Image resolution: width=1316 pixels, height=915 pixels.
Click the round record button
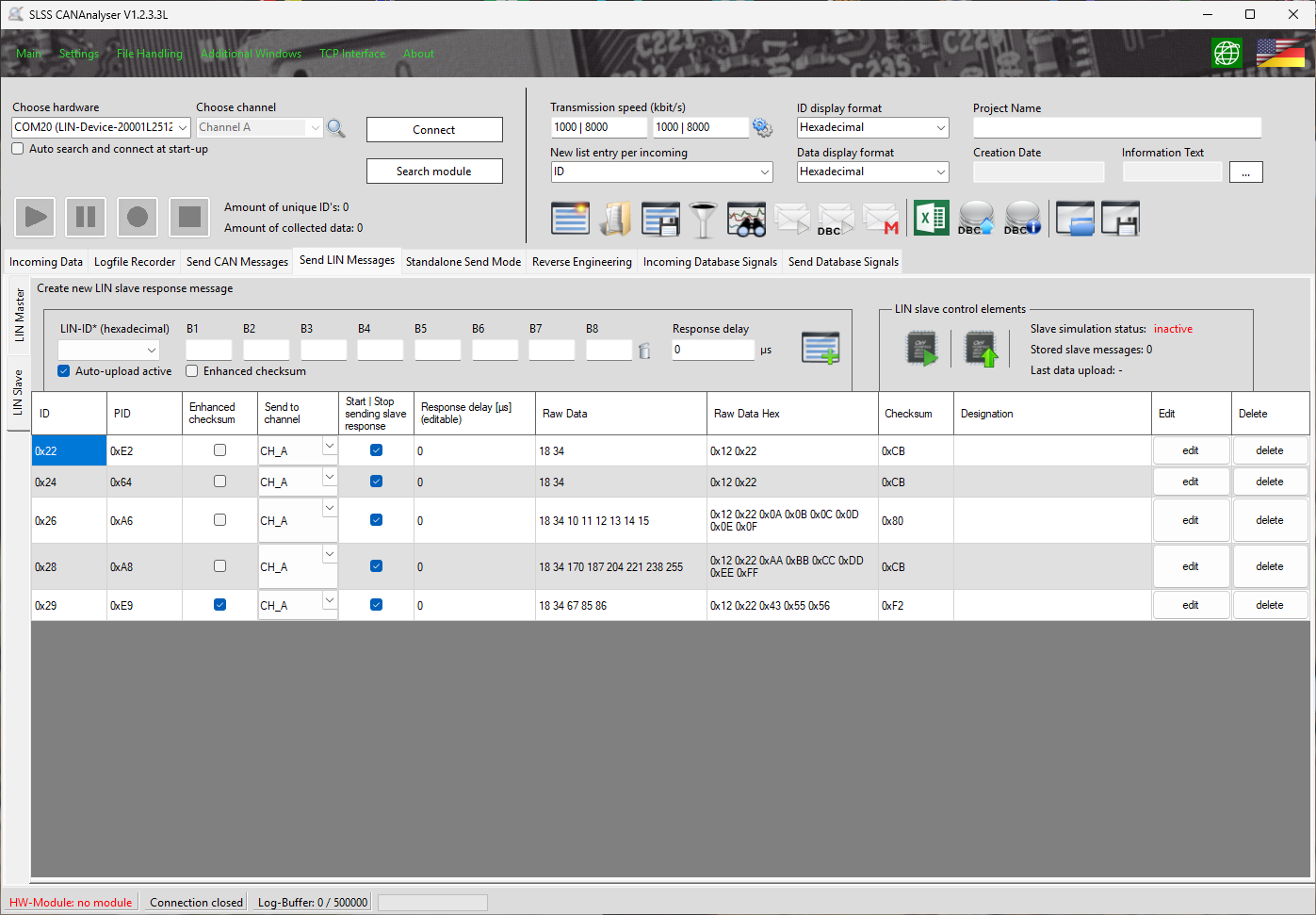point(138,218)
